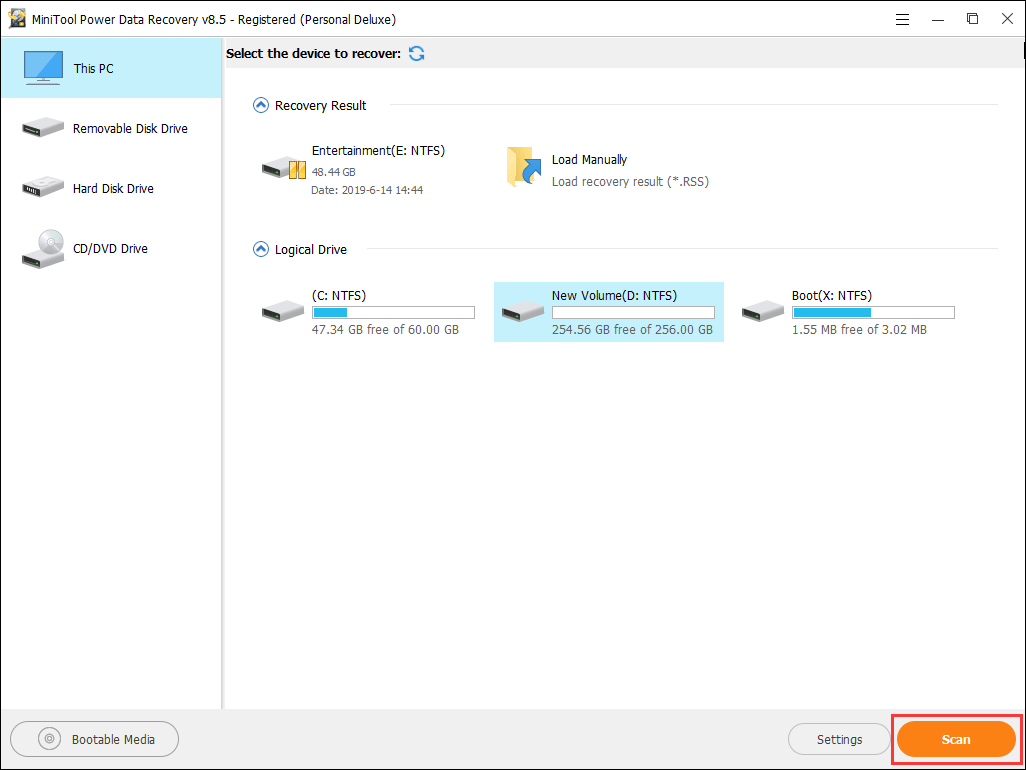Screen dimensions: 1026x770
Task: Open Load Manually recovery result
Action: tap(609, 170)
